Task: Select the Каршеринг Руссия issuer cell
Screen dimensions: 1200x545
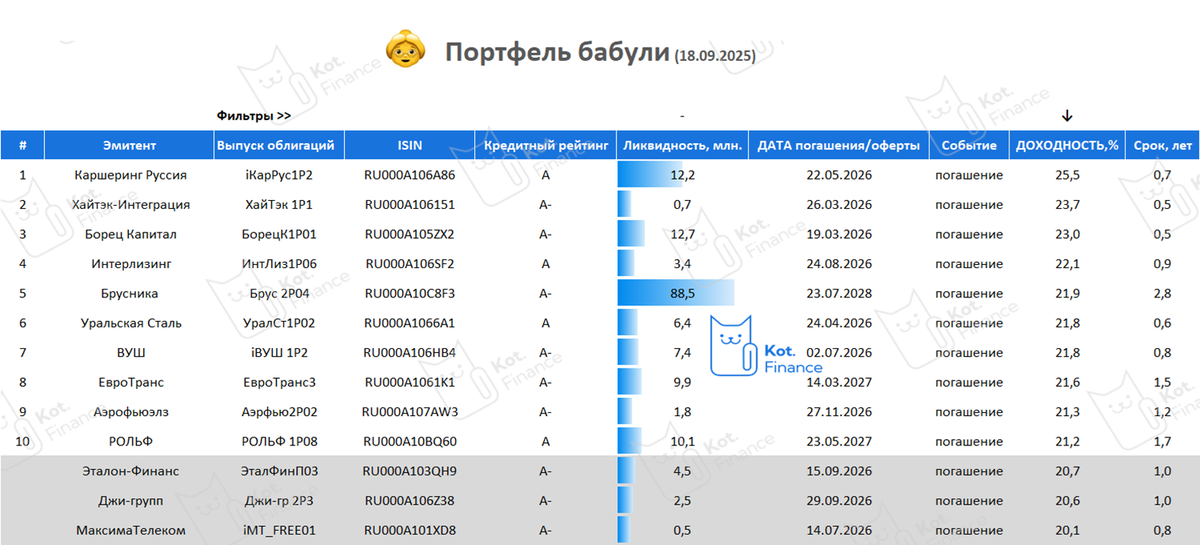Action: point(130,175)
